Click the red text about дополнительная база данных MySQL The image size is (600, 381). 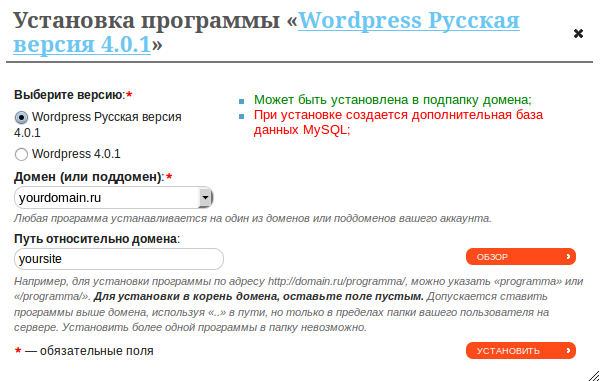[x=398, y=122]
